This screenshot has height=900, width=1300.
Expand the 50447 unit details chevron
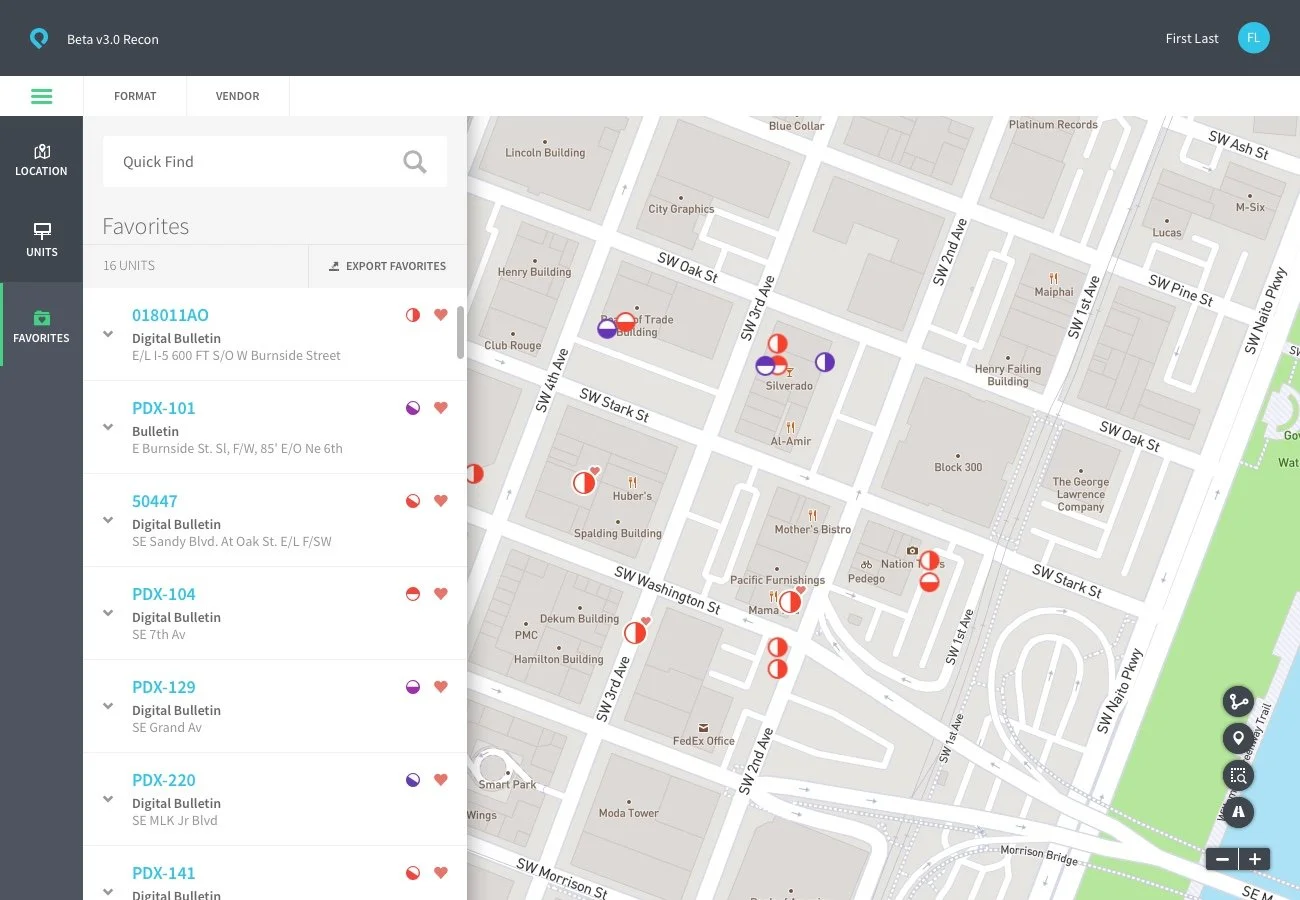(108, 520)
